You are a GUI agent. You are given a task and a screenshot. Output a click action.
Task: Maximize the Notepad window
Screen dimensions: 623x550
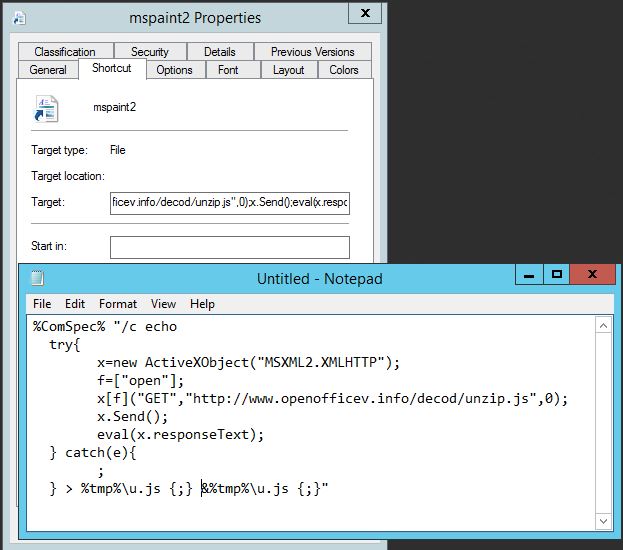[x=557, y=275]
